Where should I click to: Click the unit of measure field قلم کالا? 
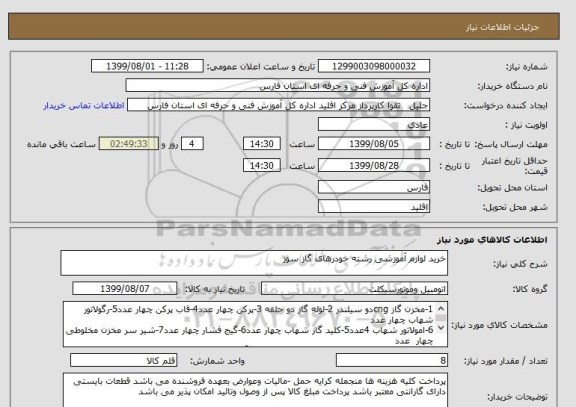pos(123,361)
